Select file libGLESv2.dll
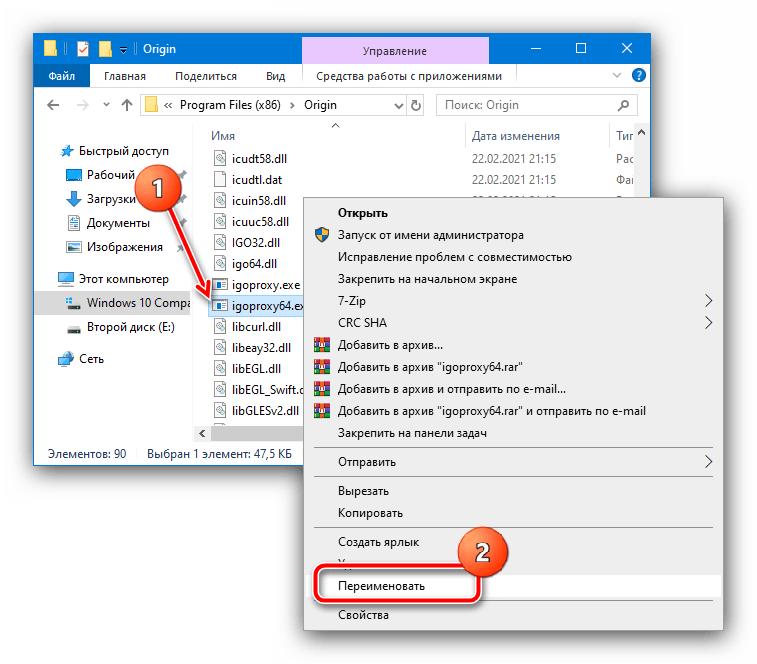The width and height of the screenshot is (757, 664). [x=256, y=411]
